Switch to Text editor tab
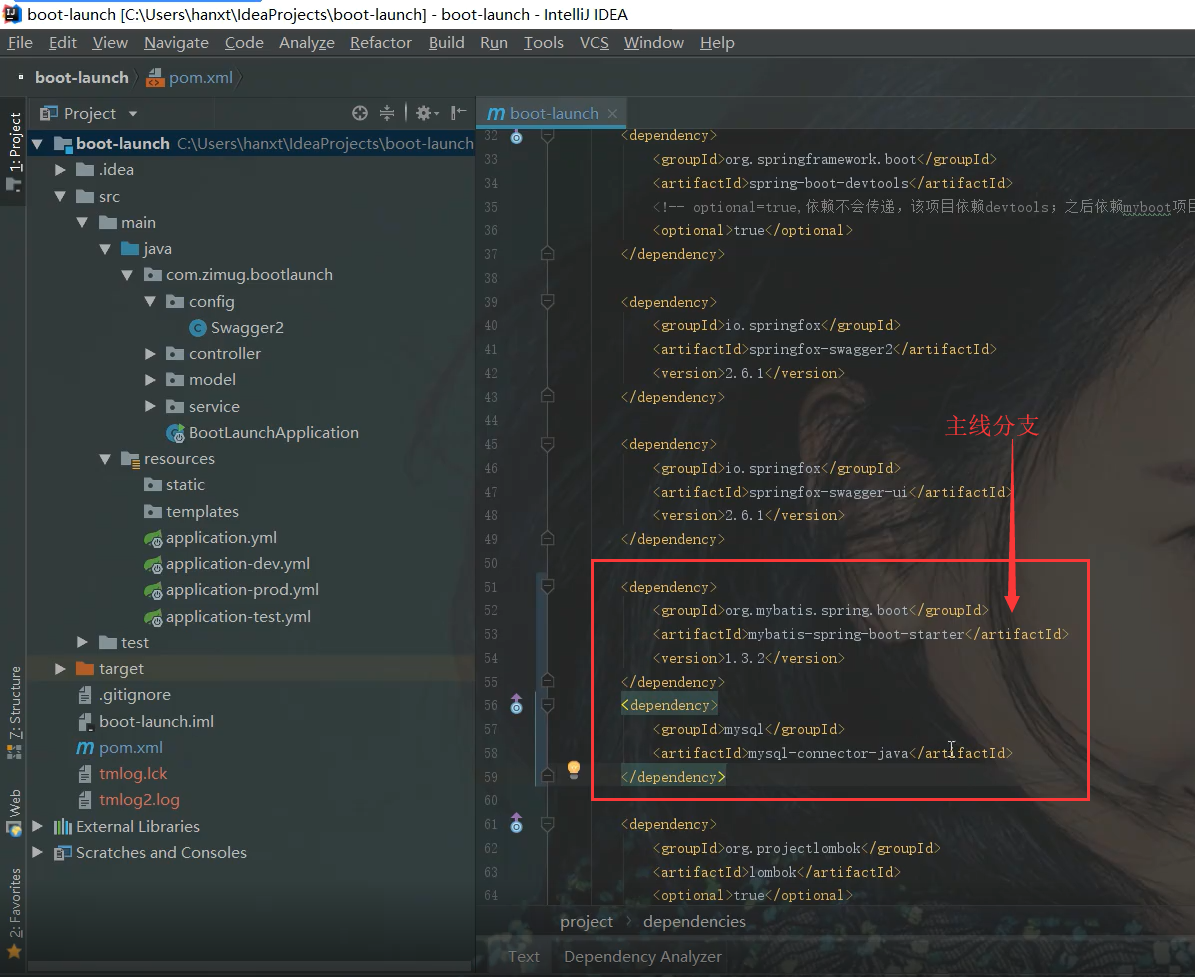 524,956
